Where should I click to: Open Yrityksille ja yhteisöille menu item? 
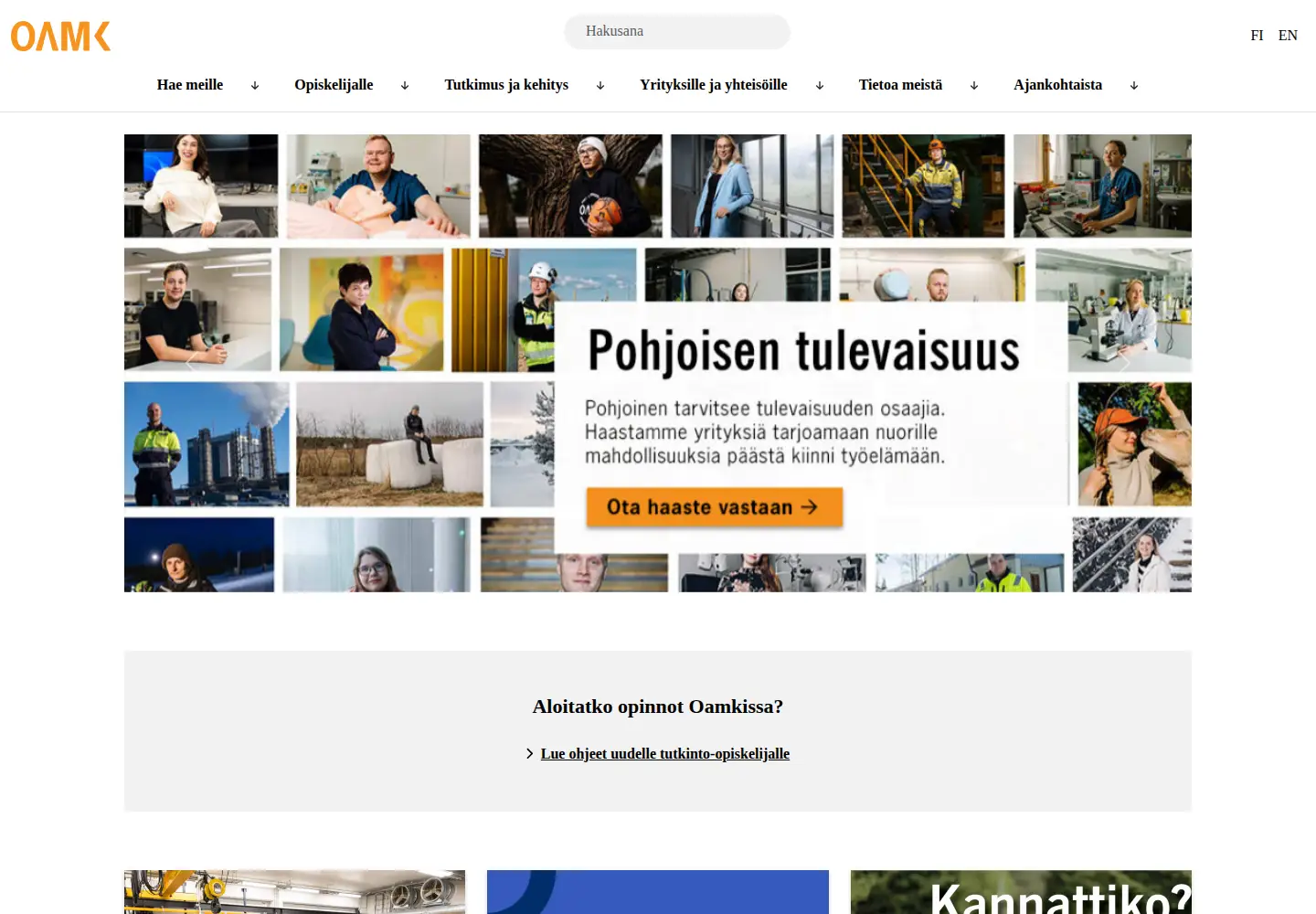tap(714, 85)
